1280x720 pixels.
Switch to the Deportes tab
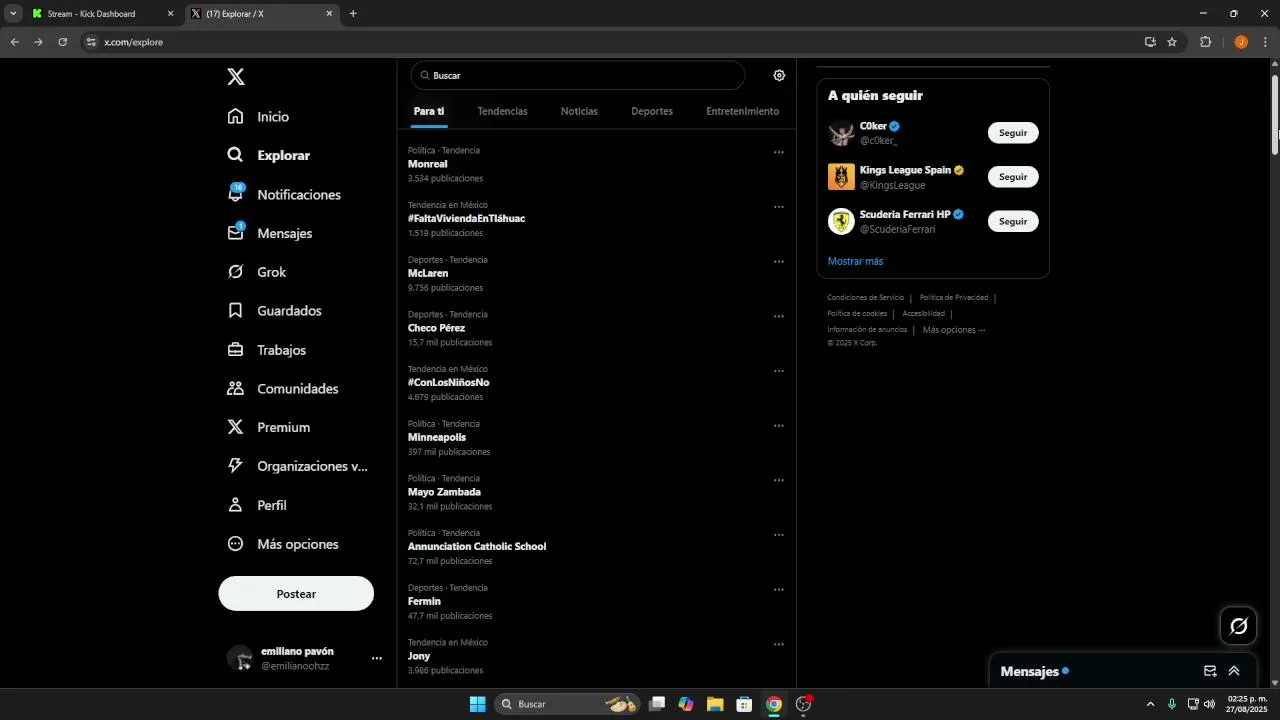coord(652,111)
